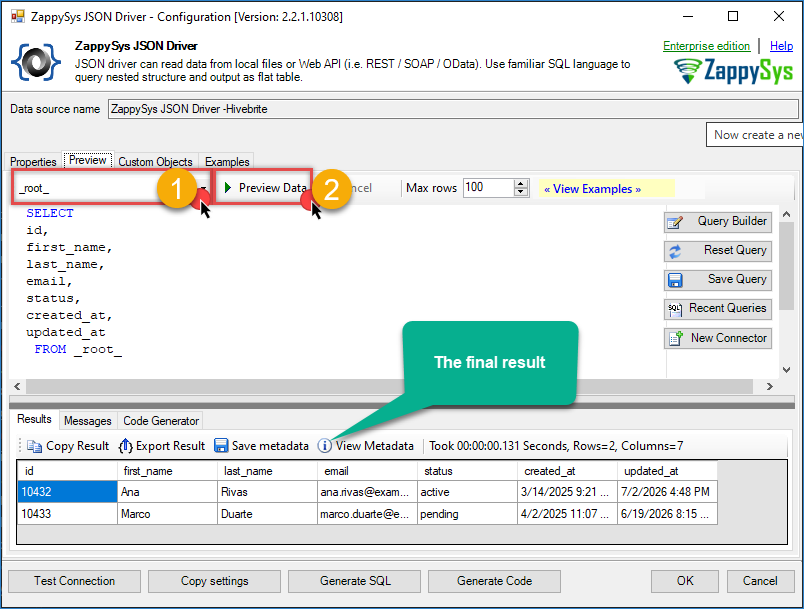
Task: Select the 10432 id cell
Action: 68,492
